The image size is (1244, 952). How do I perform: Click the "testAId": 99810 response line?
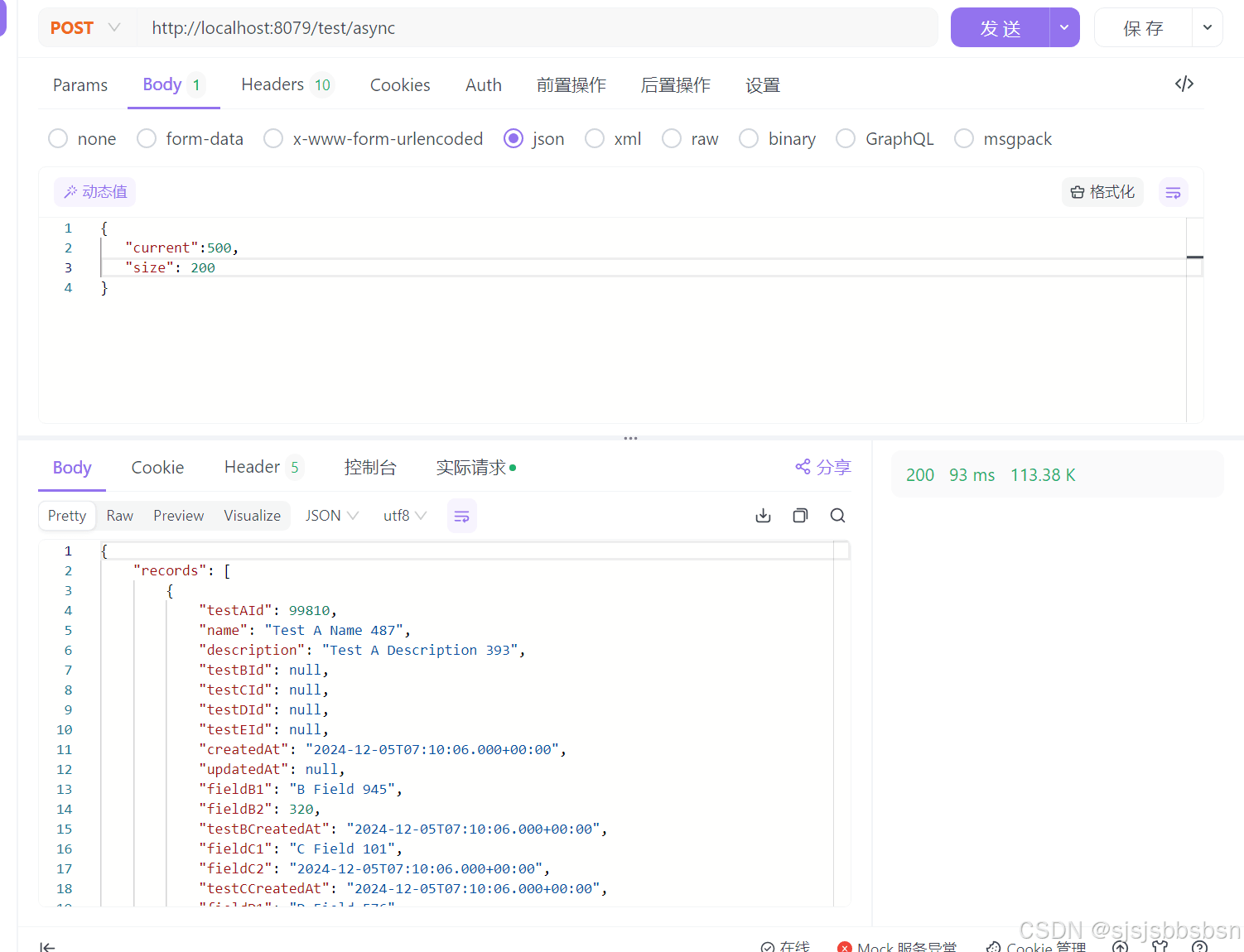(268, 610)
